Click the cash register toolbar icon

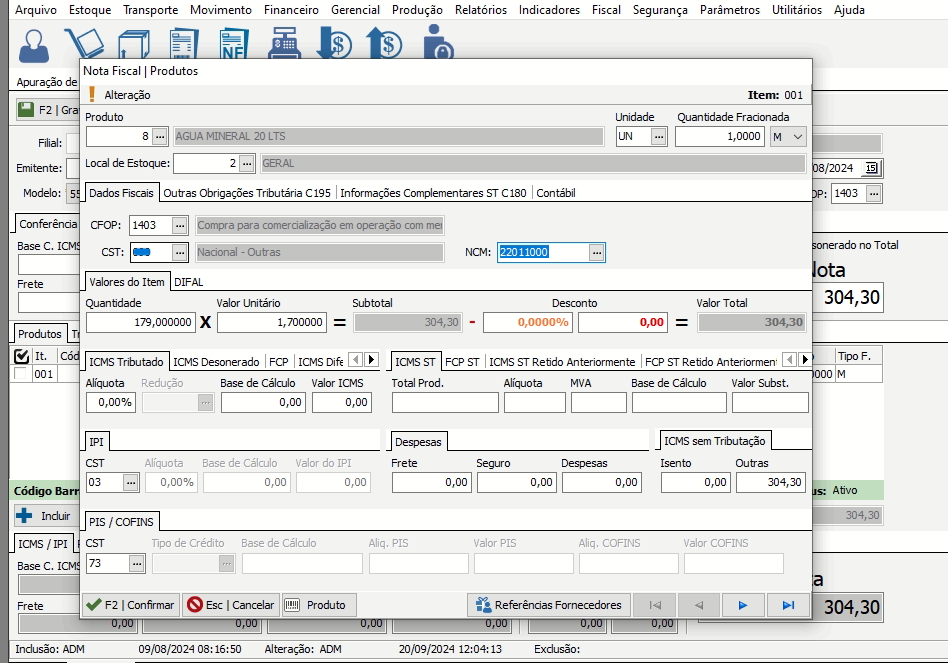[x=283, y=44]
